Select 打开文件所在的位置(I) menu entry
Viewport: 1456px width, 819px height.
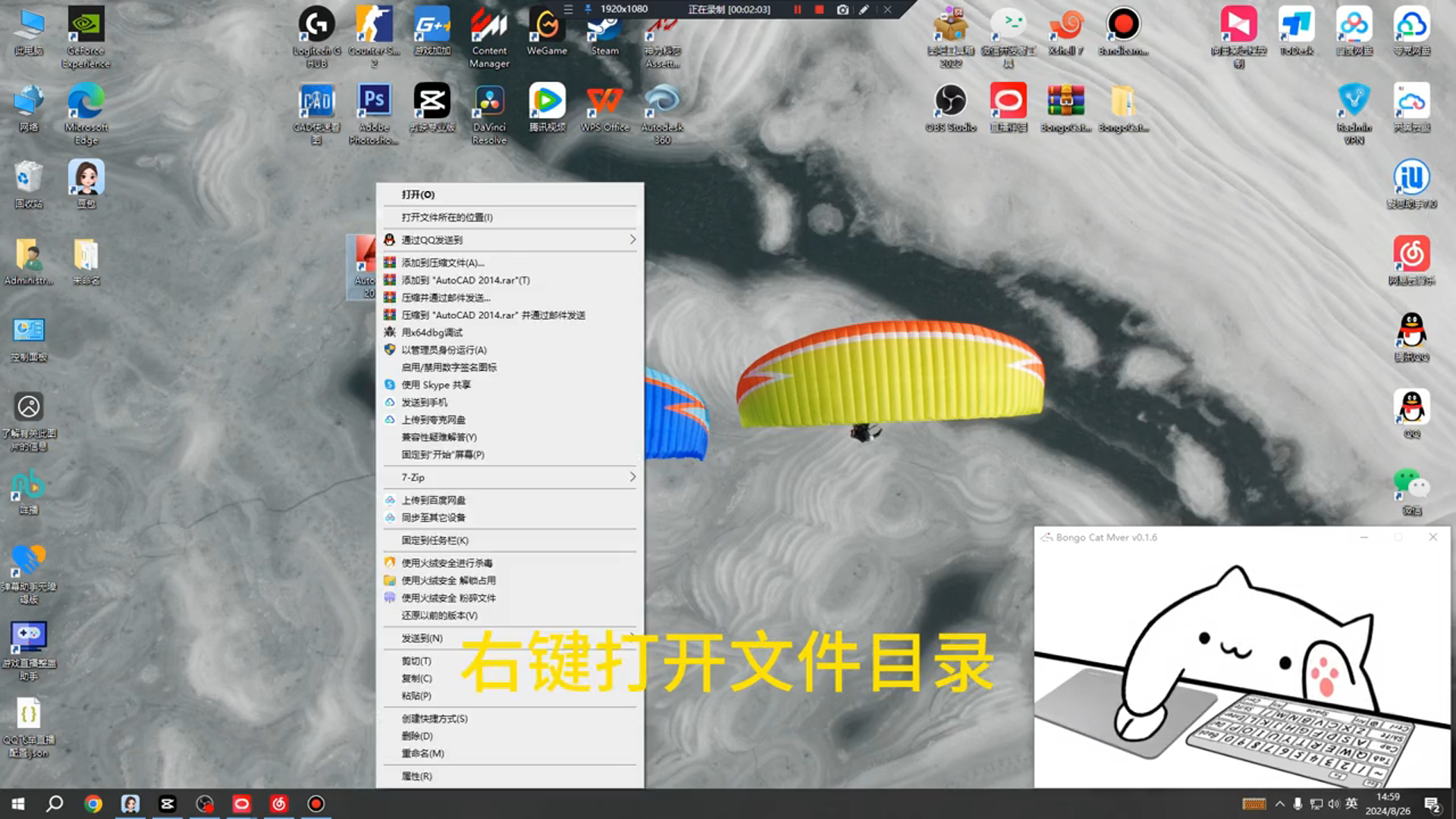pos(447,218)
